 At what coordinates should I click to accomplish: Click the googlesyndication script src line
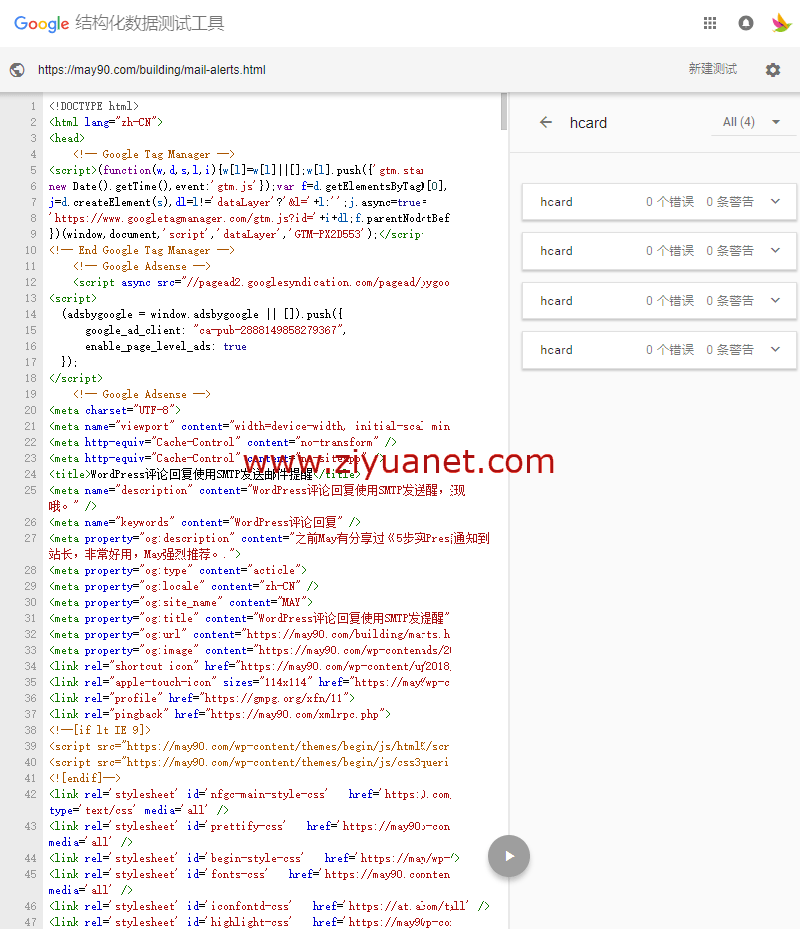(x=261, y=282)
